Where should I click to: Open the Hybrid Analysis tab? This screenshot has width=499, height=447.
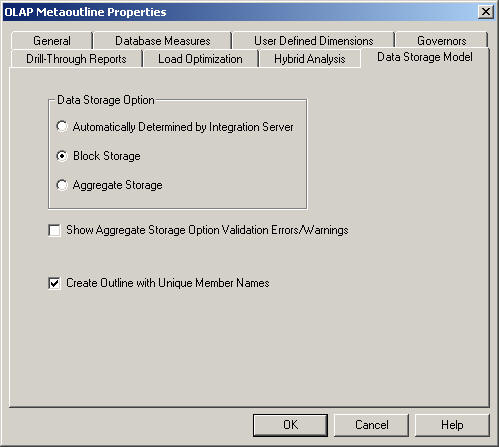pyautogui.click(x=309, y=59)
